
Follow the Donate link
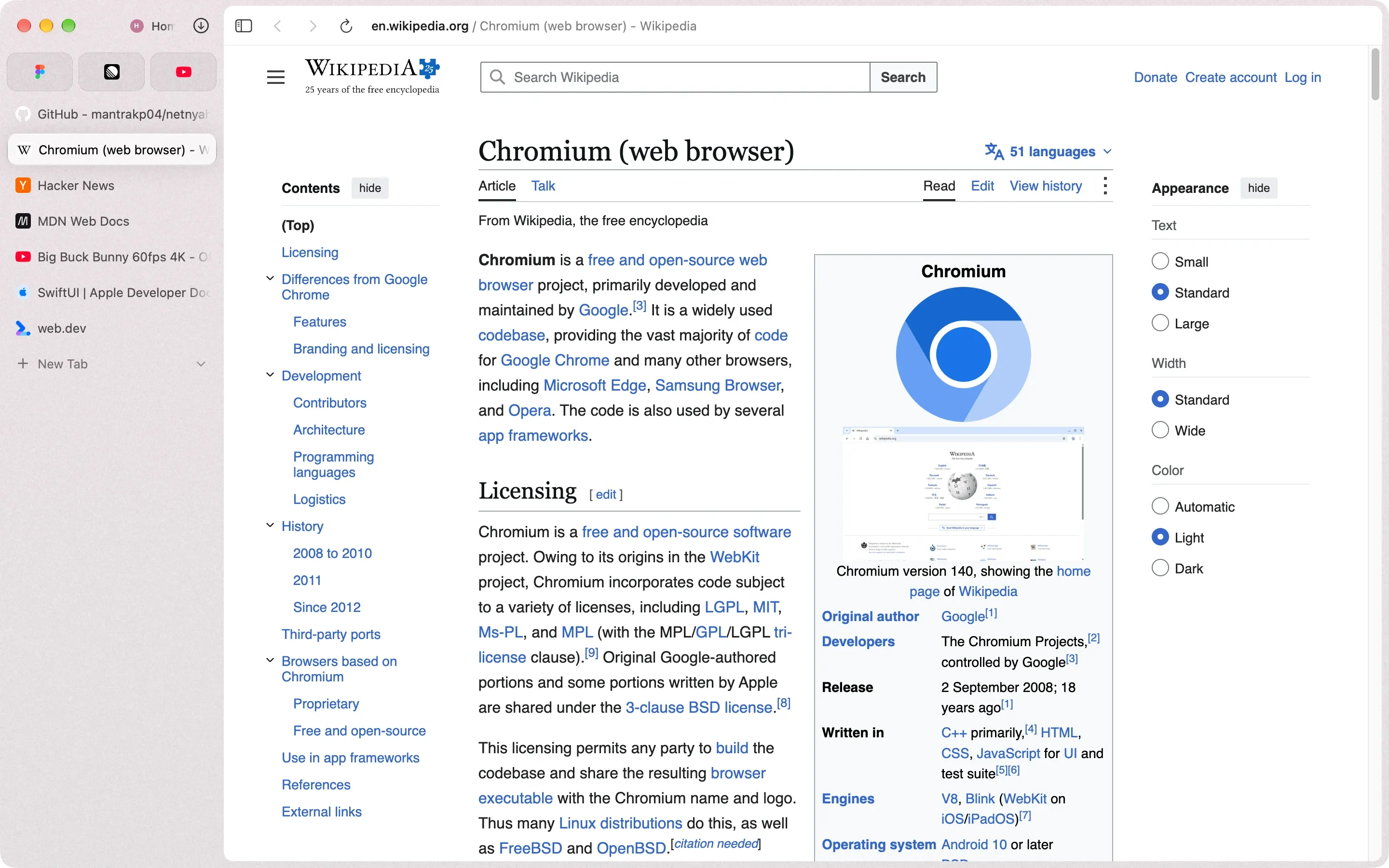(x=1156, y=77)
